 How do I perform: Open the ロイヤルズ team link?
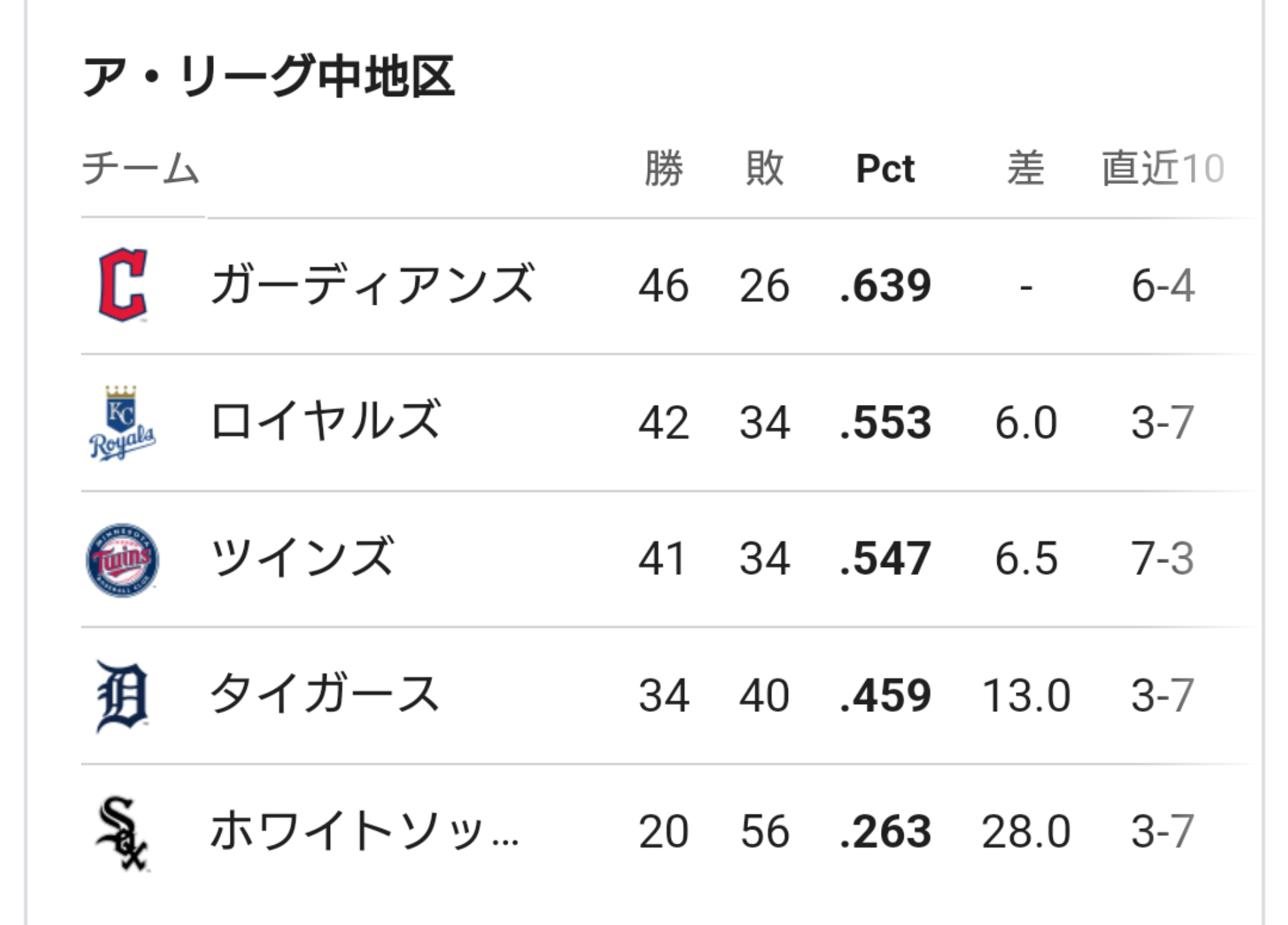(326, 422)
